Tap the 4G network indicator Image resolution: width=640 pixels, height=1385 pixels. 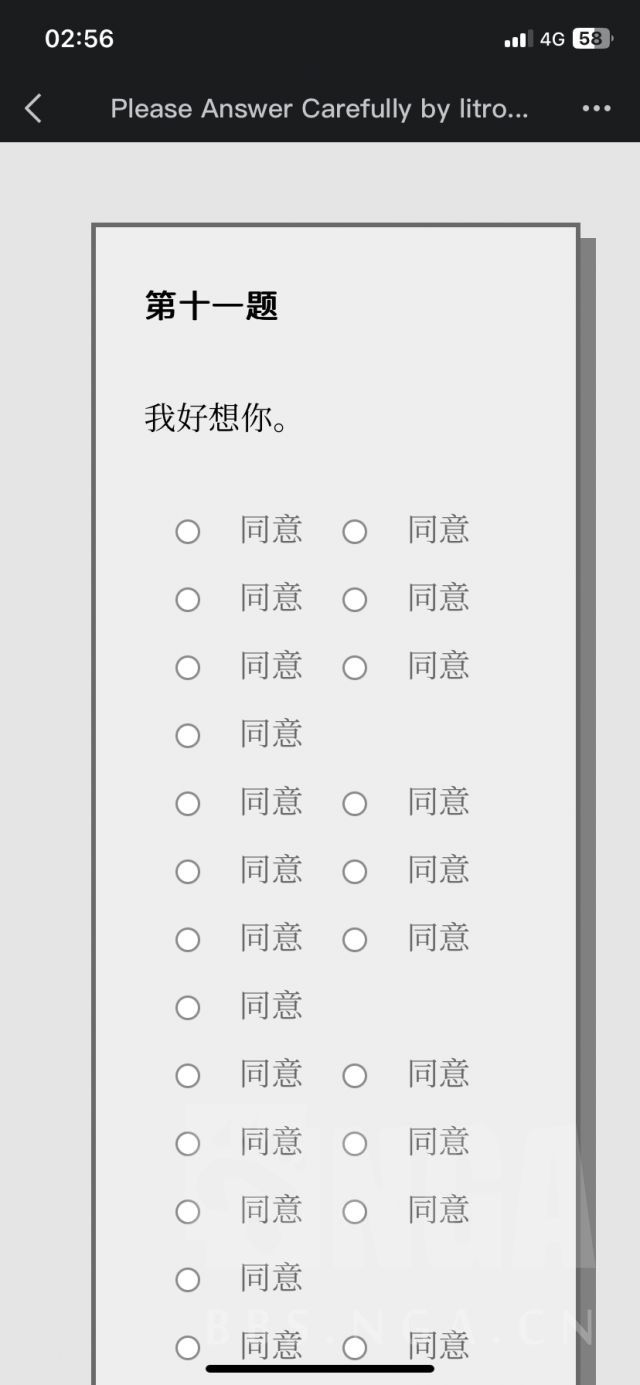coord(552,39)
